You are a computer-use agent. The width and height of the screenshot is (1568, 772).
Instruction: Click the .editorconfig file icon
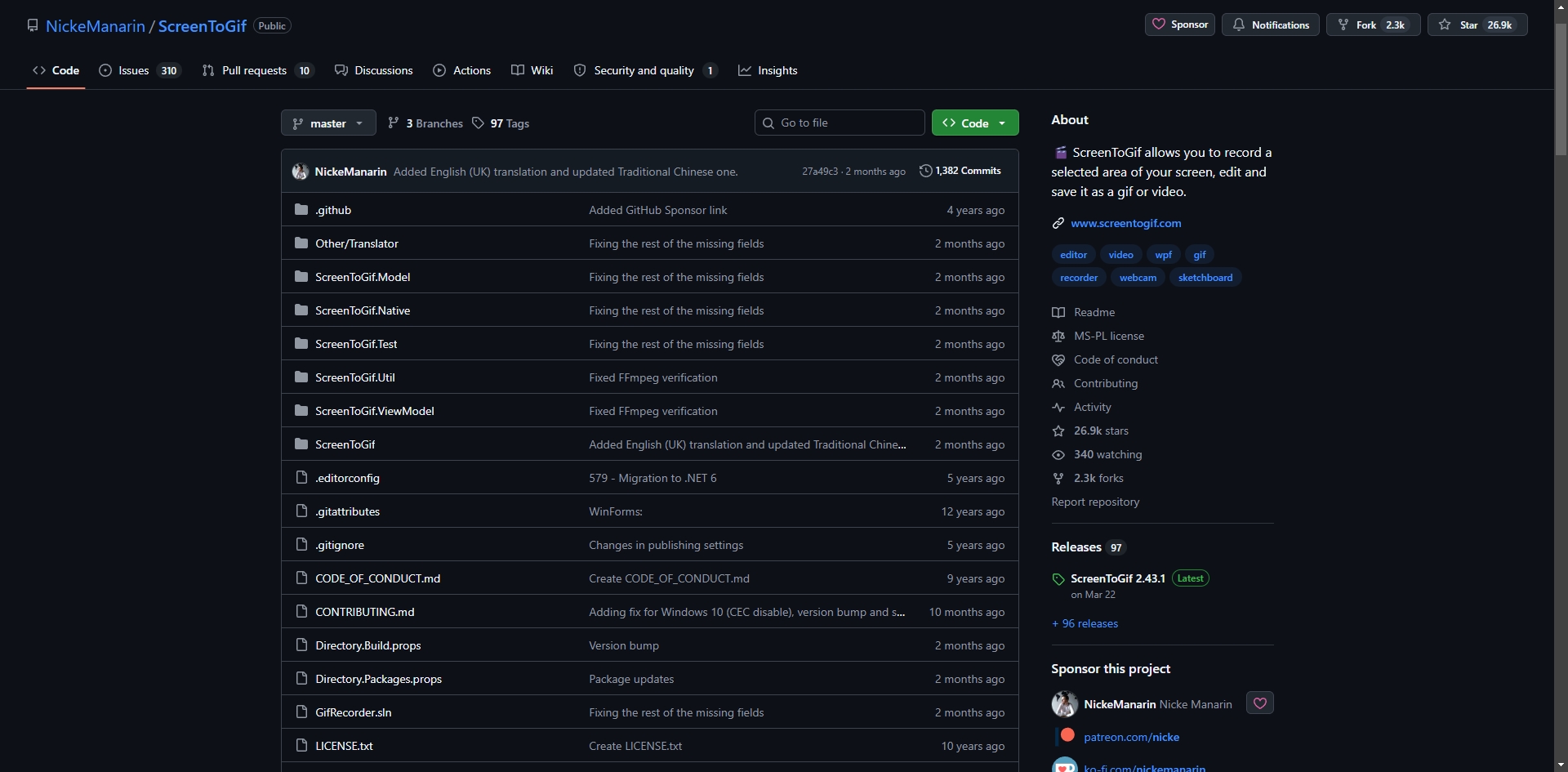pos(301,478)
